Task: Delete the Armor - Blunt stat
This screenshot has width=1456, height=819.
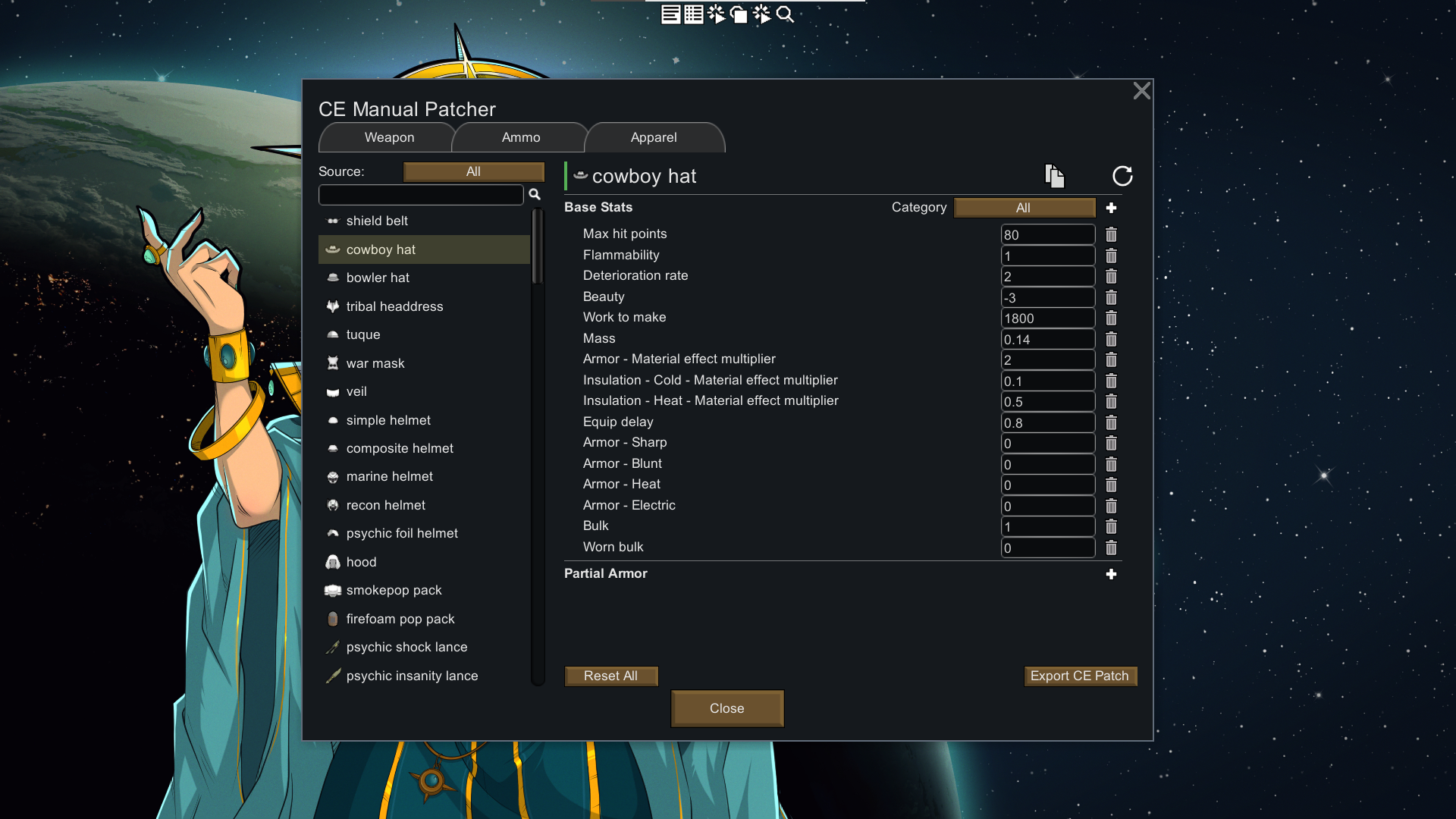Action: tap(1111, 464)
